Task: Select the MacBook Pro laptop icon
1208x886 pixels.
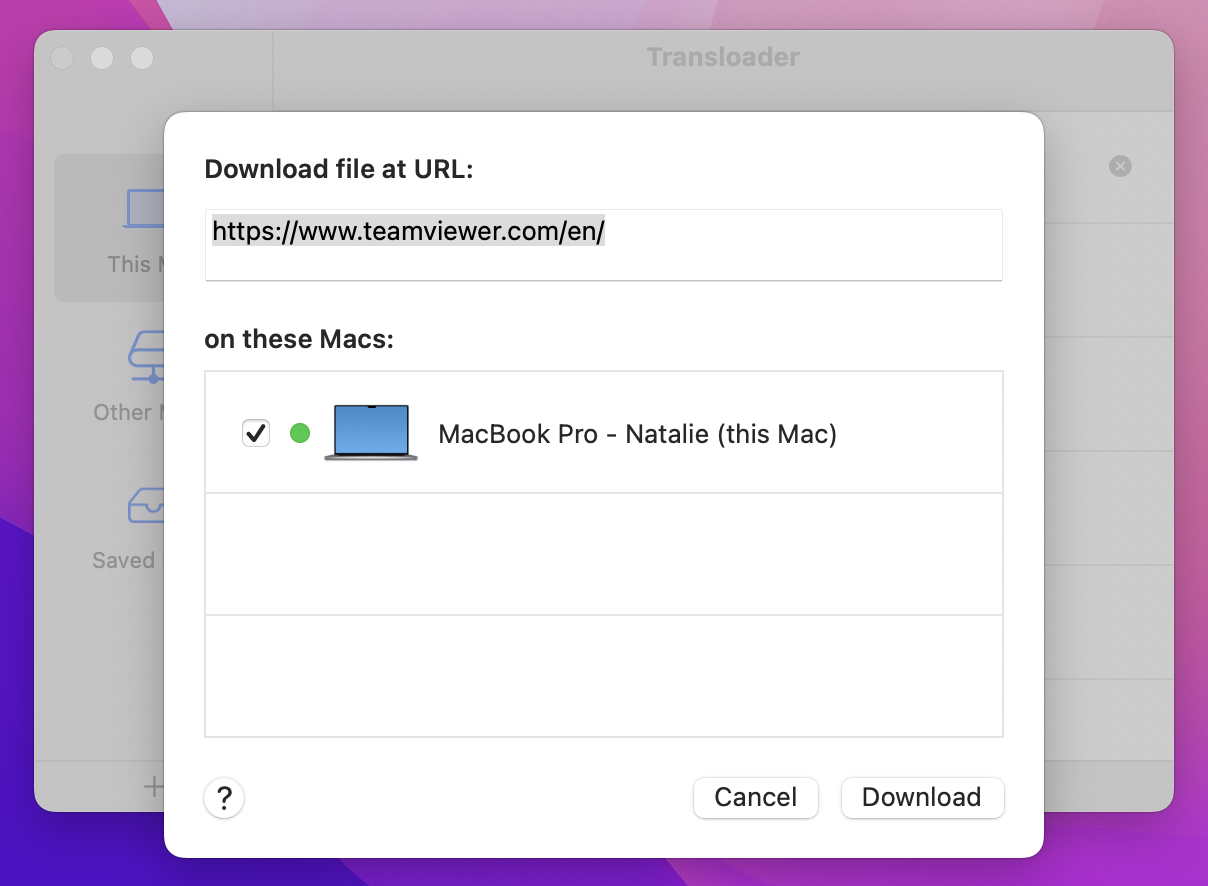Action: pos(371,433)
